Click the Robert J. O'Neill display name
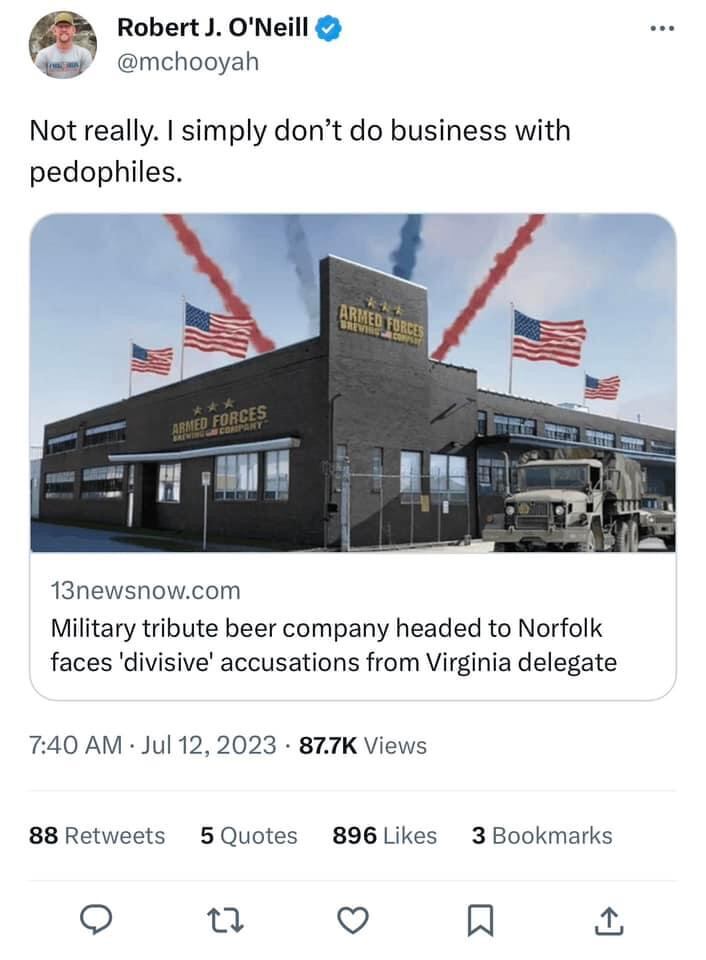 coord(213,29)
